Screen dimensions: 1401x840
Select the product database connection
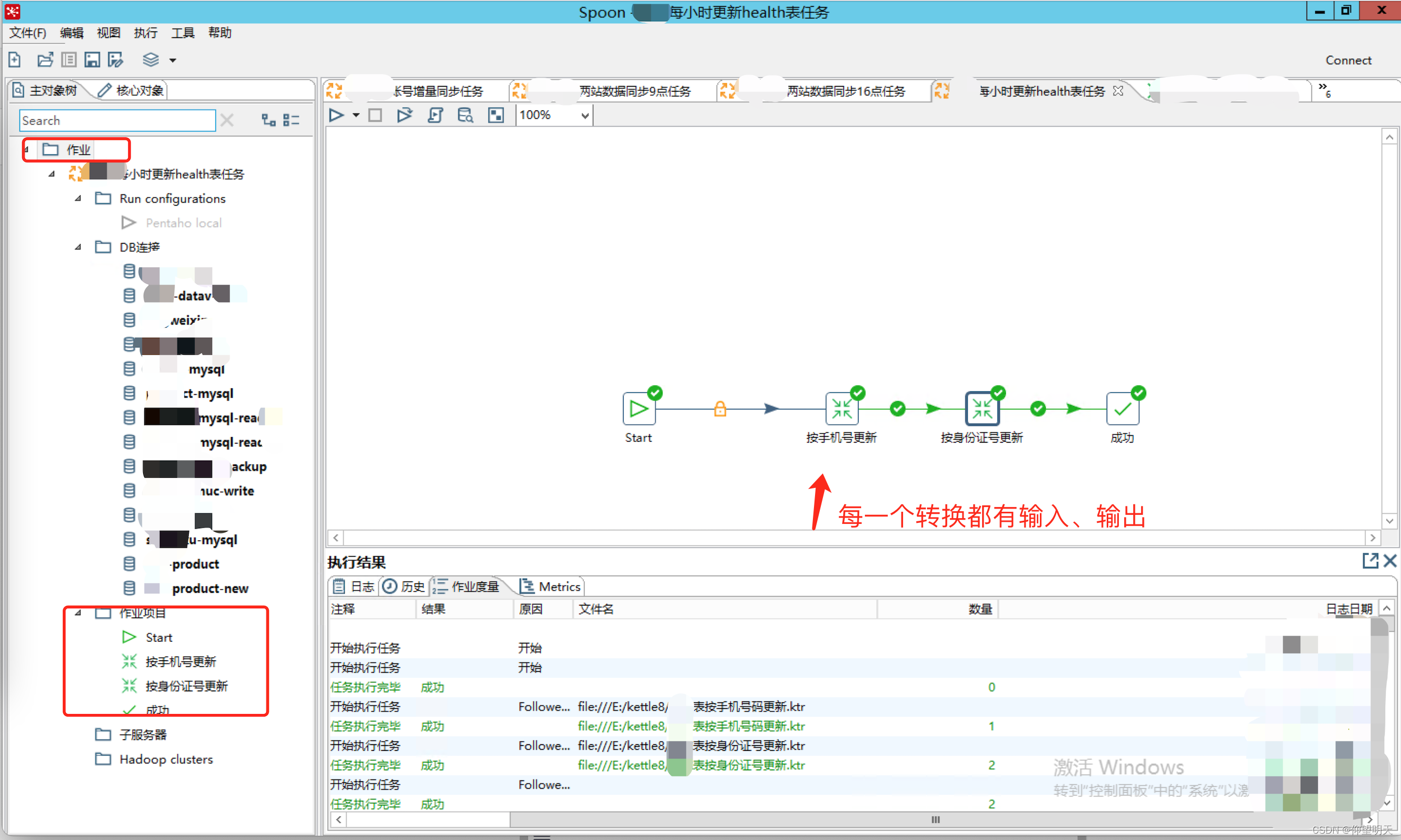pos(195,564)
